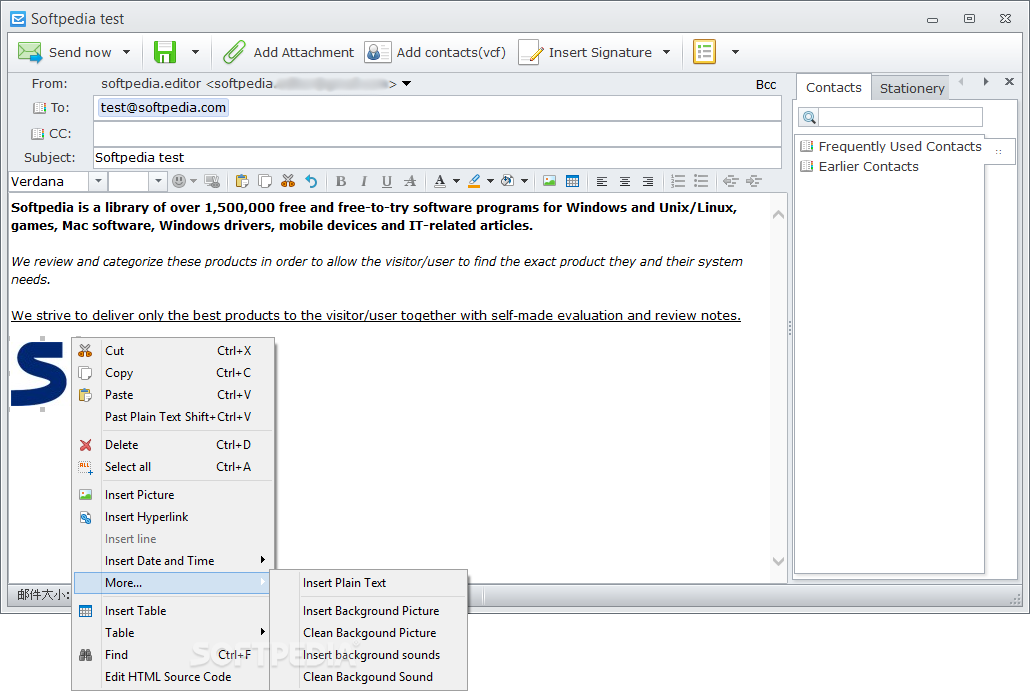Choose Insert Background Picture in submenu
This screenshot has width=1030, height=691.
pyautogui.click(x=369, y=611)
